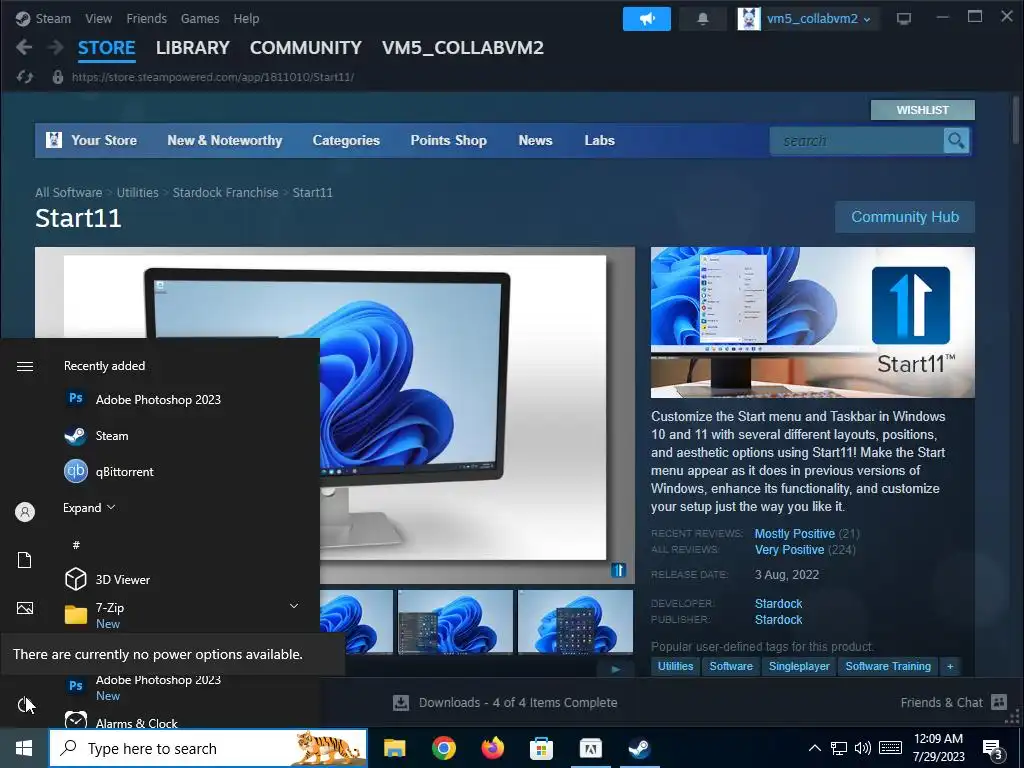This screenshot has height=768, width=1024.
Task: Open 3D Viewer from the Start menu
Action: (108, 579)
